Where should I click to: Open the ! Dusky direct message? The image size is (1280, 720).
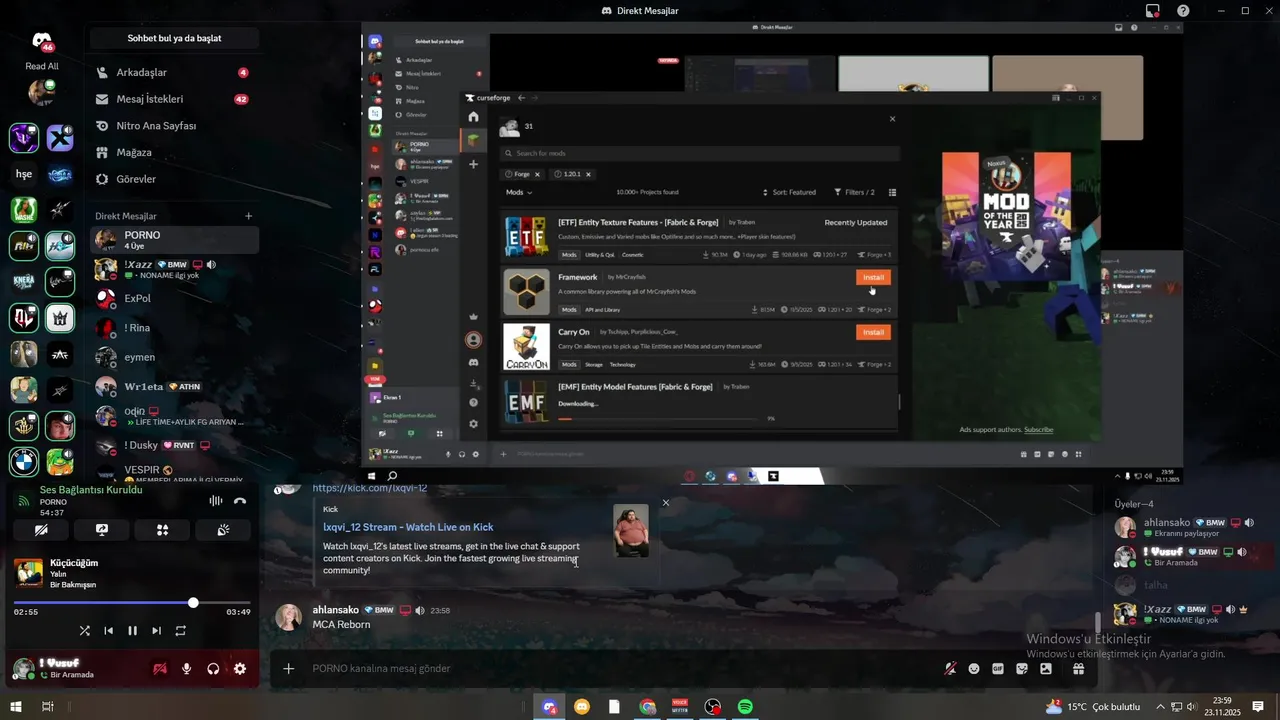174,446
